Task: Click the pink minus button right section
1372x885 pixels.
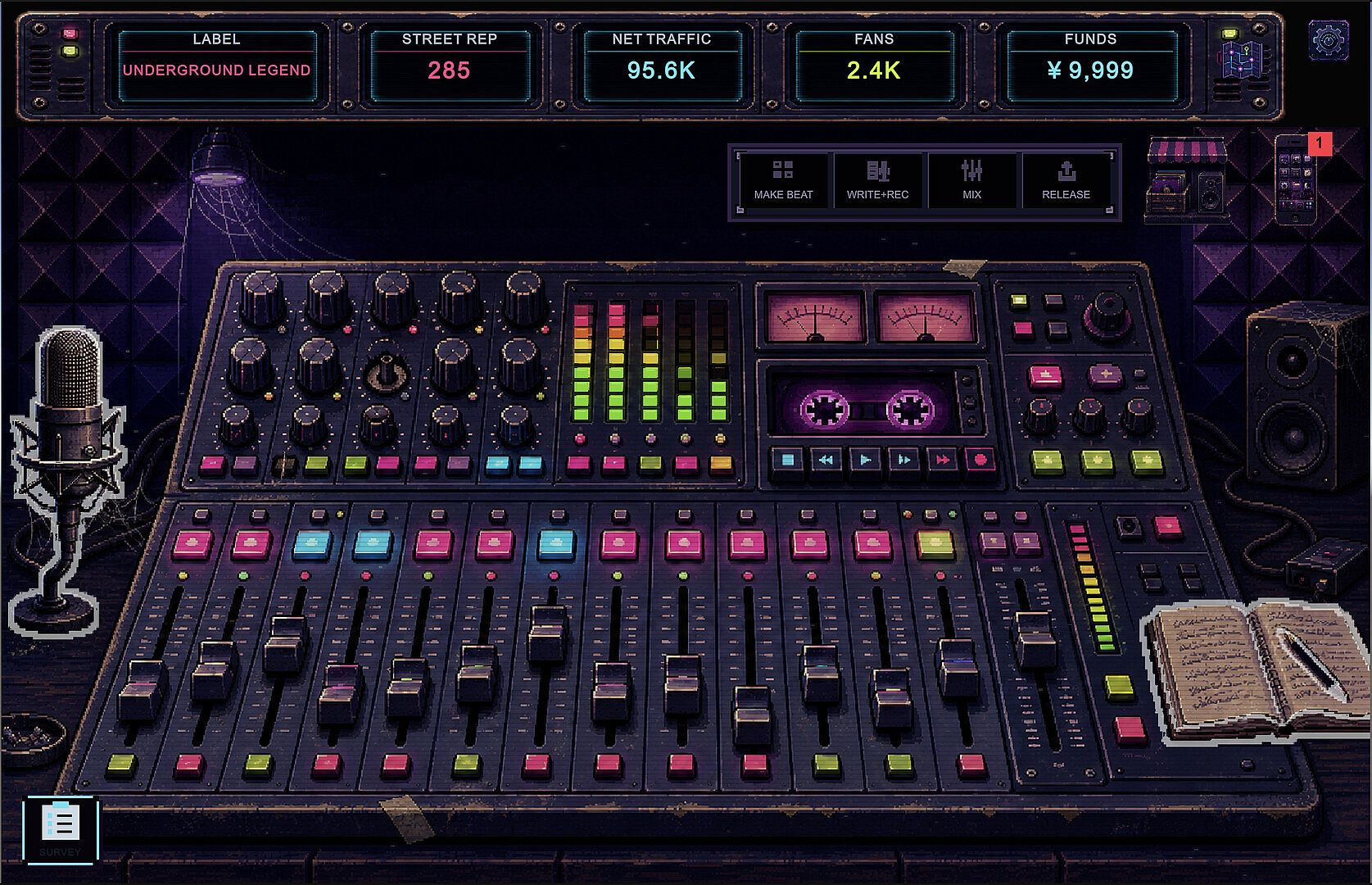Action: point(1045,376)
